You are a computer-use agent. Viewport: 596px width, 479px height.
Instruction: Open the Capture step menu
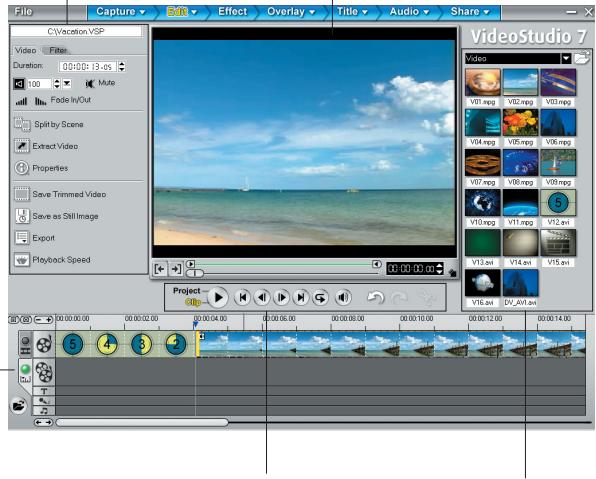tap(120, 12)
